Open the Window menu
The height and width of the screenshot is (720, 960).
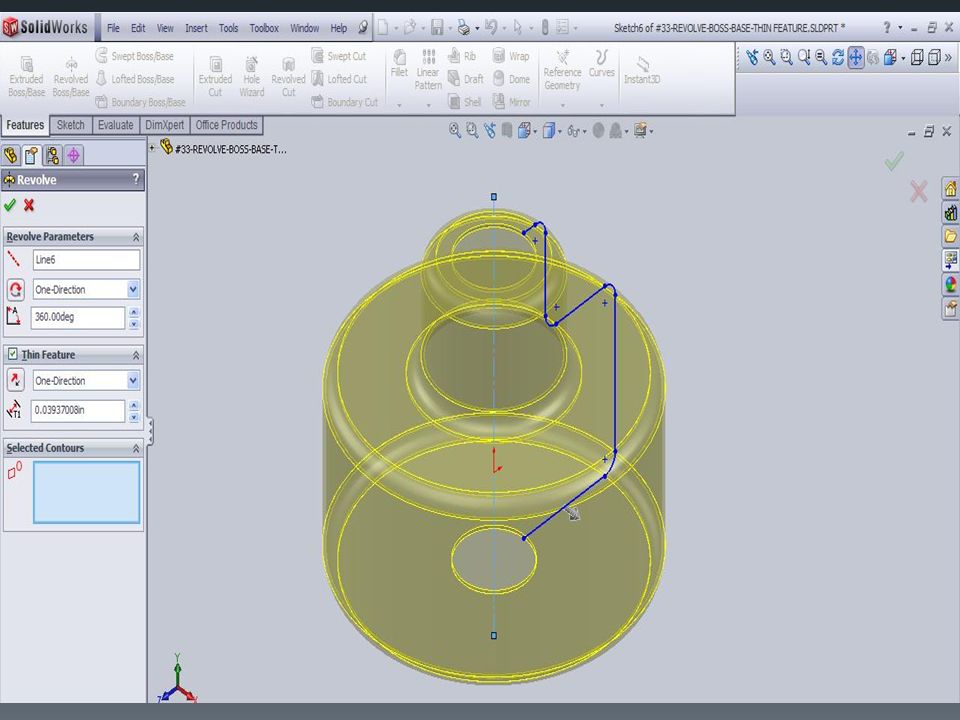tap(304, 28)
